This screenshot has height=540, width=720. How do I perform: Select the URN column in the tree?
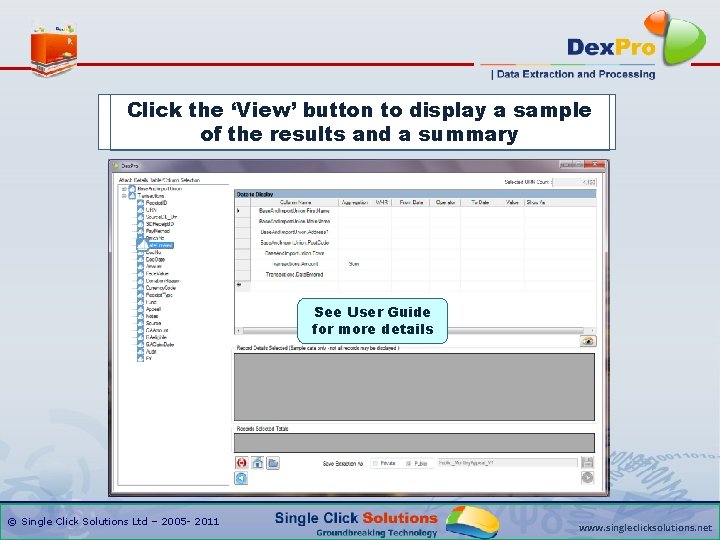(151, 210)
